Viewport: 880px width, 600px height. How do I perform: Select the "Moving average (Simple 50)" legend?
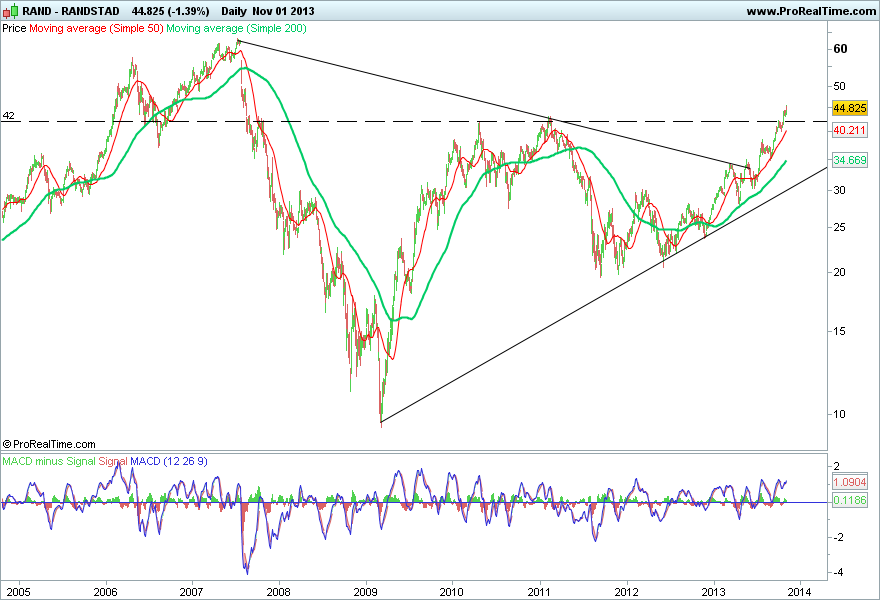point(96,28)
